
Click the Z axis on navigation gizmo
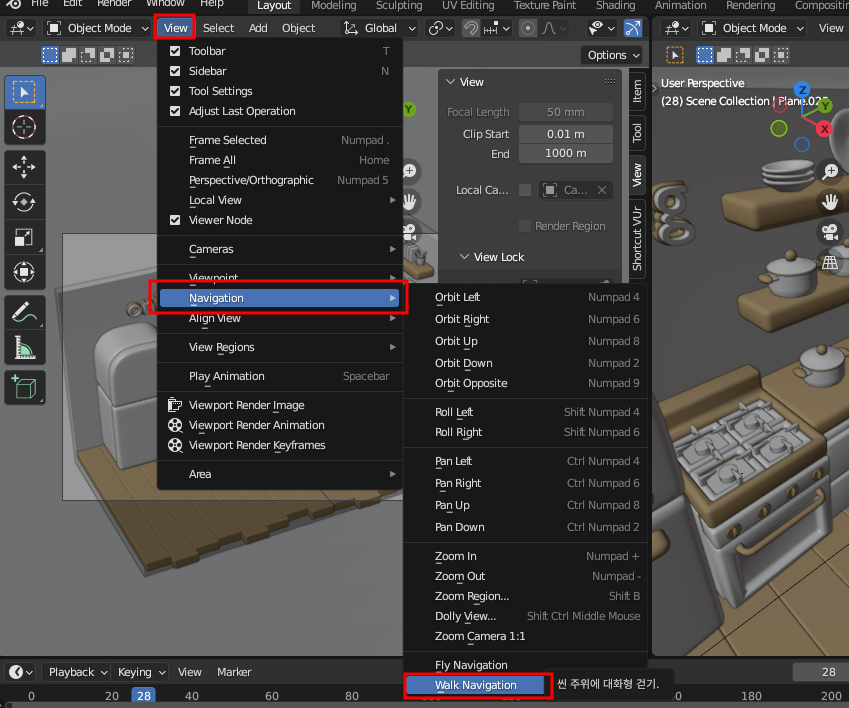(x=802, y=89)
